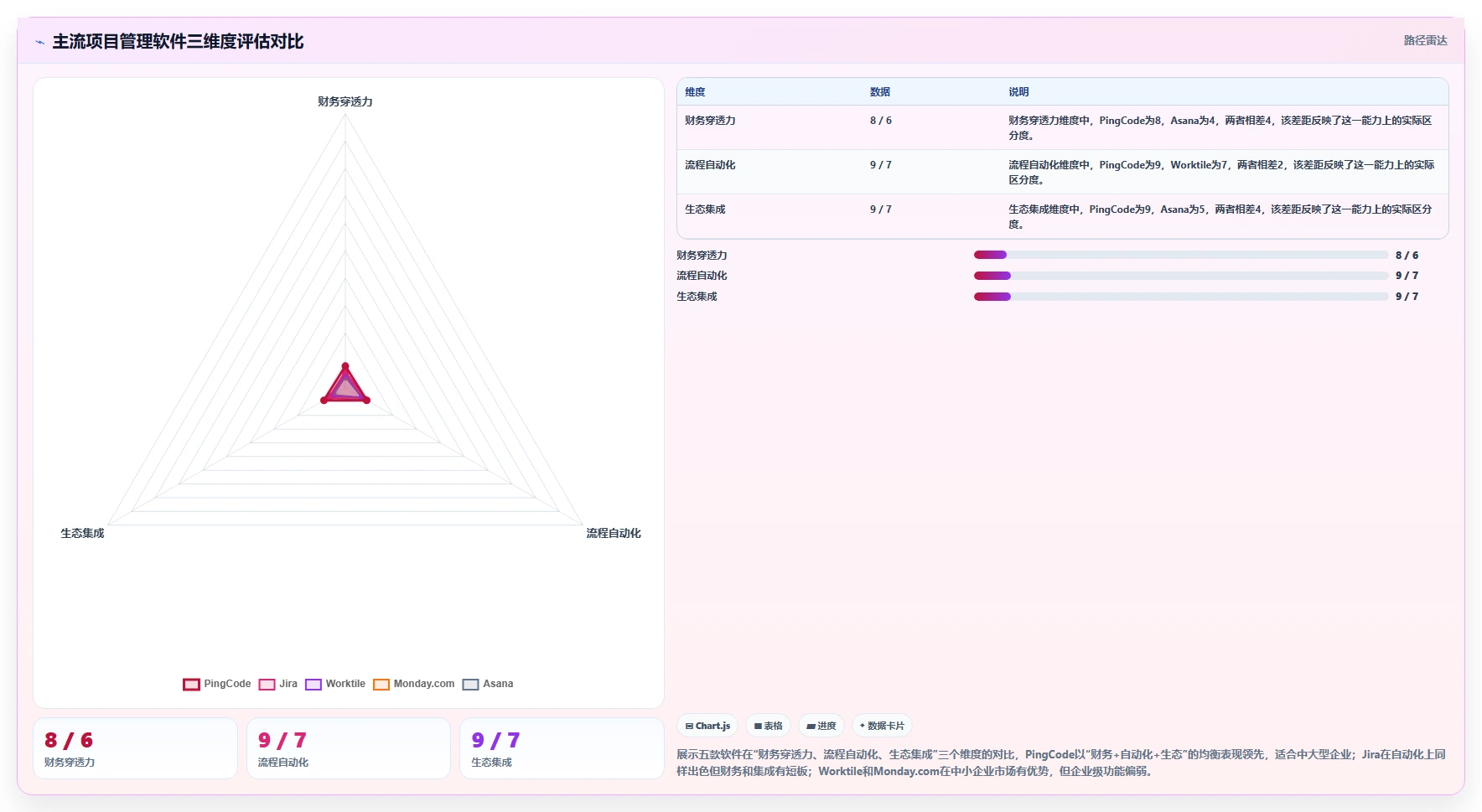Click the bottom-right vertex of the PingCode polygon
Image resolution: width=1482 pixels, height=812 pixels.
click(366, 400)
